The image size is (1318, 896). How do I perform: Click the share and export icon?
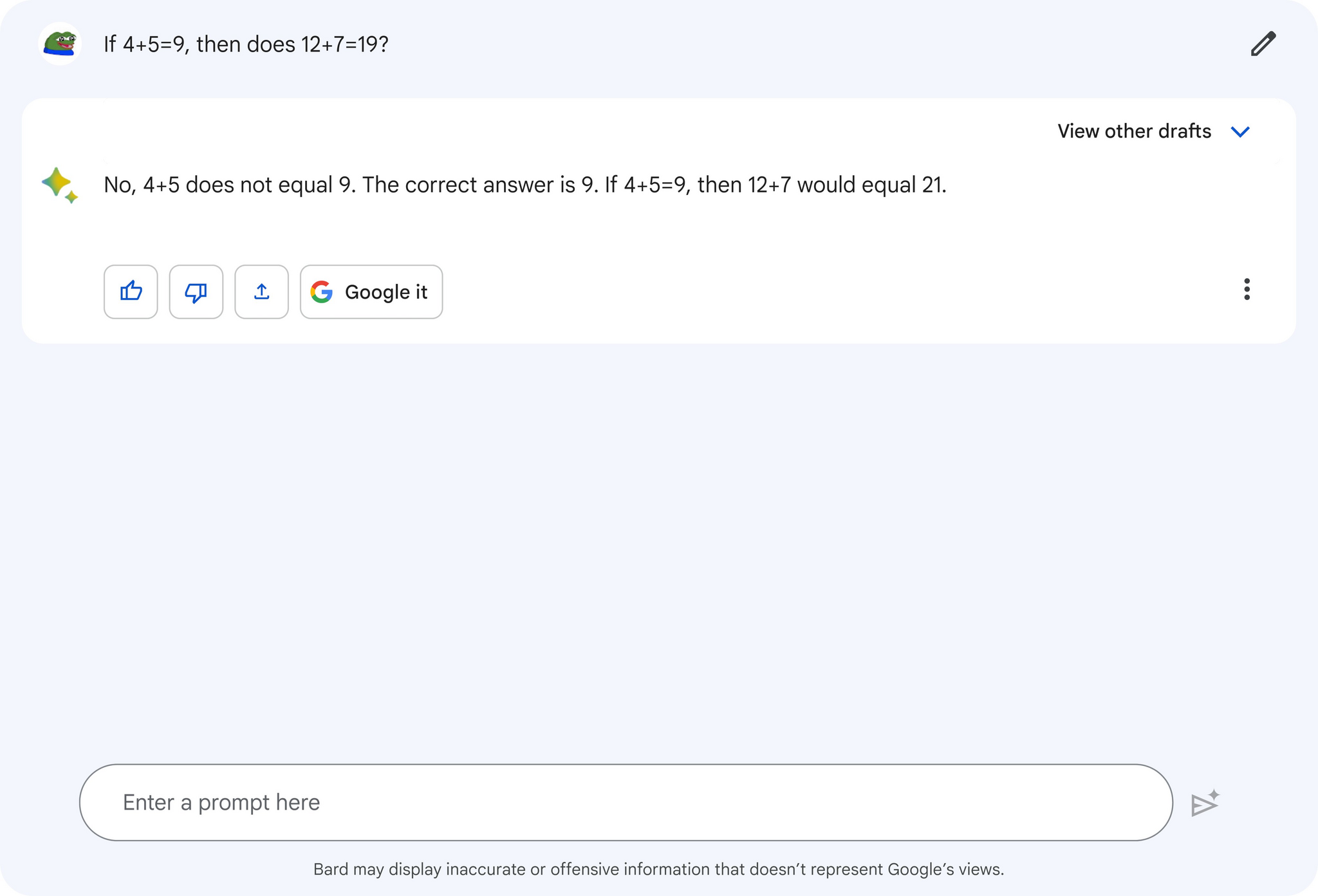261,292
